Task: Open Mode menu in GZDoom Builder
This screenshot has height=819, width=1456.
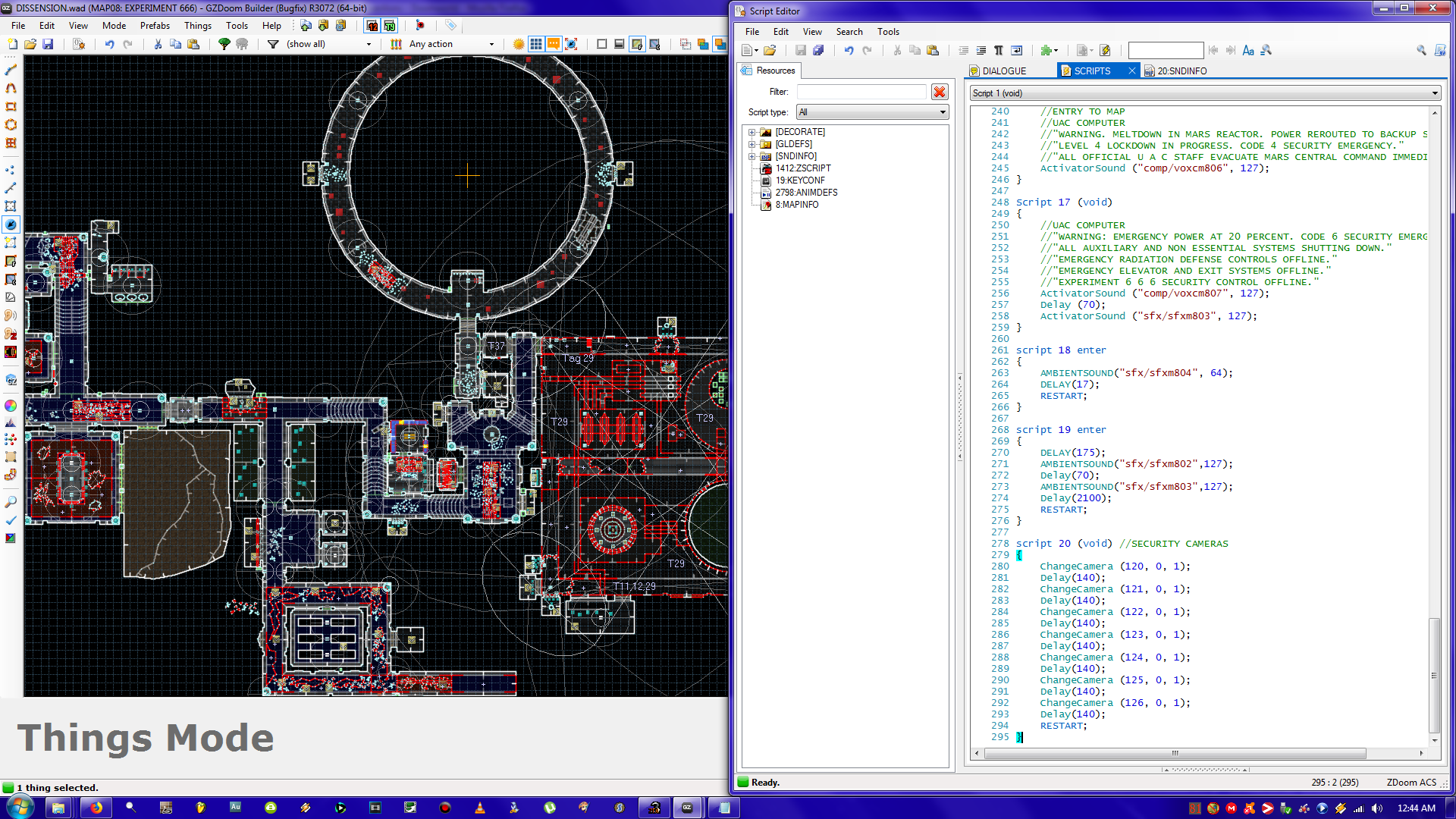Action: coord(114,26)
